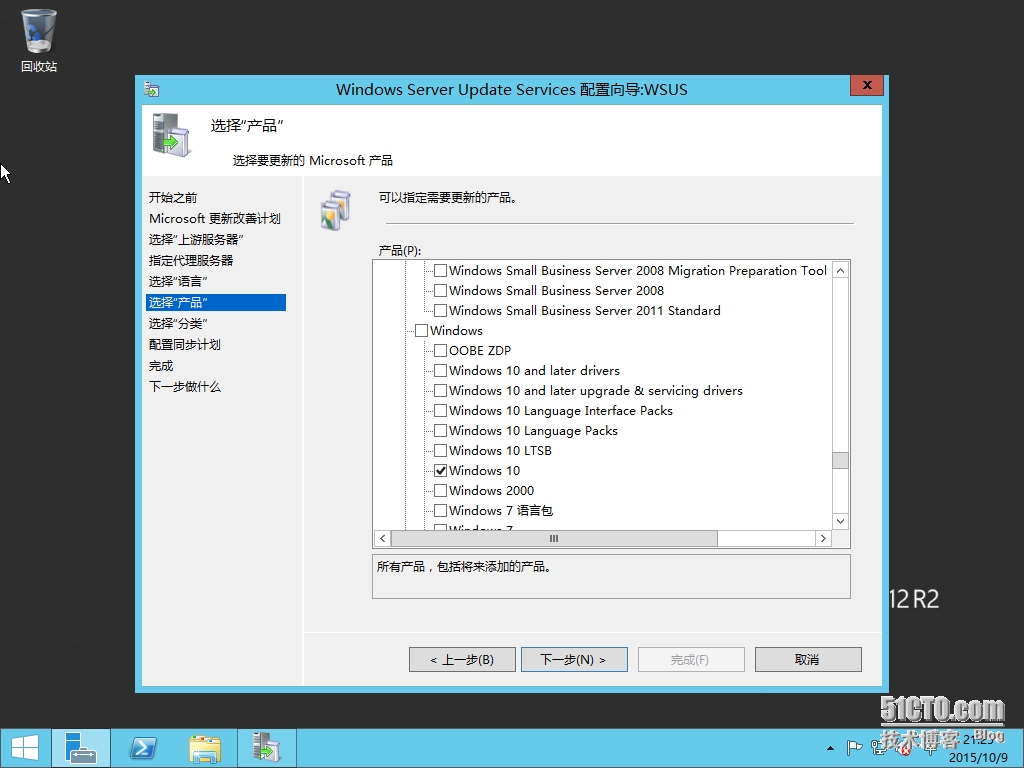1024x768 pixels.
Task: Select the 选择"产品" step
Action: [216, 302]
